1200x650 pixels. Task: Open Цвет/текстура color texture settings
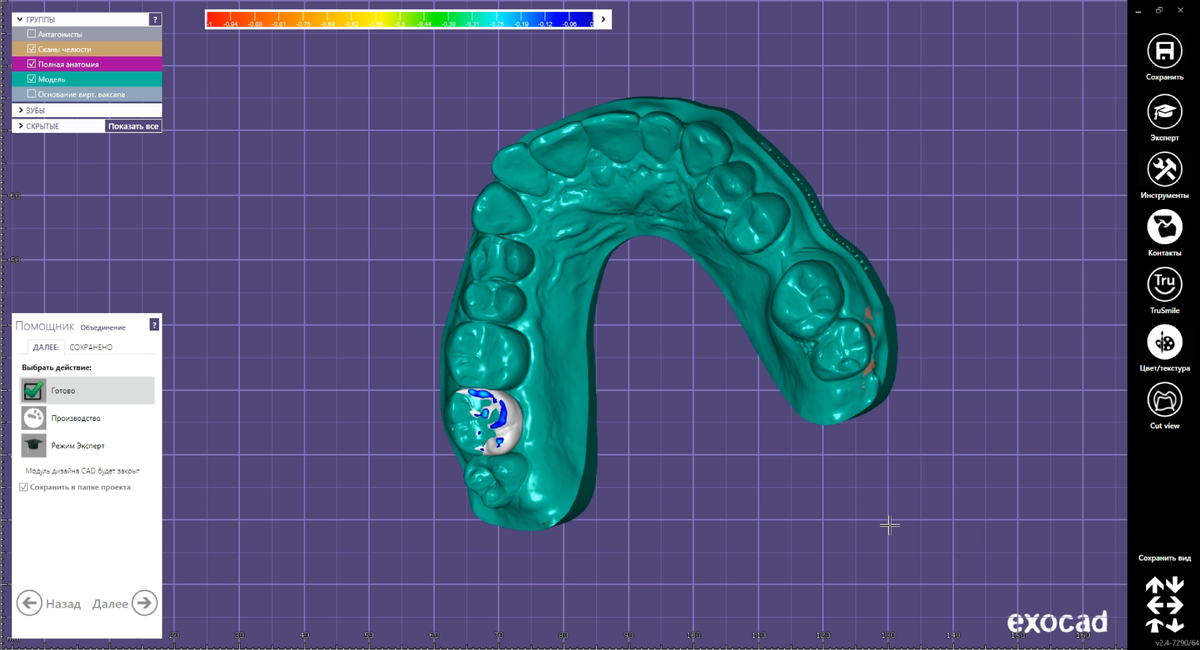click(x=1164, y=343)
